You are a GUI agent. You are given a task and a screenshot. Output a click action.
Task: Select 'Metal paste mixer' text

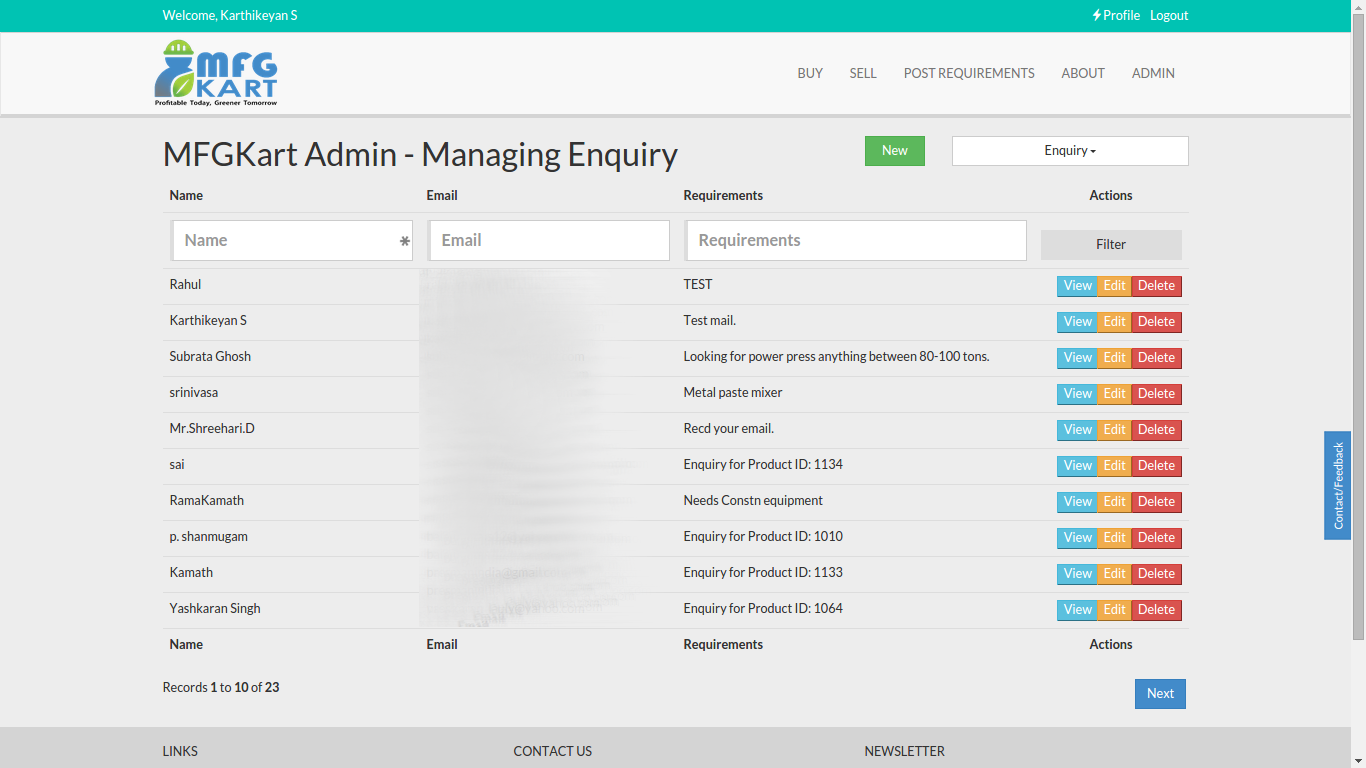pos(733,393)
